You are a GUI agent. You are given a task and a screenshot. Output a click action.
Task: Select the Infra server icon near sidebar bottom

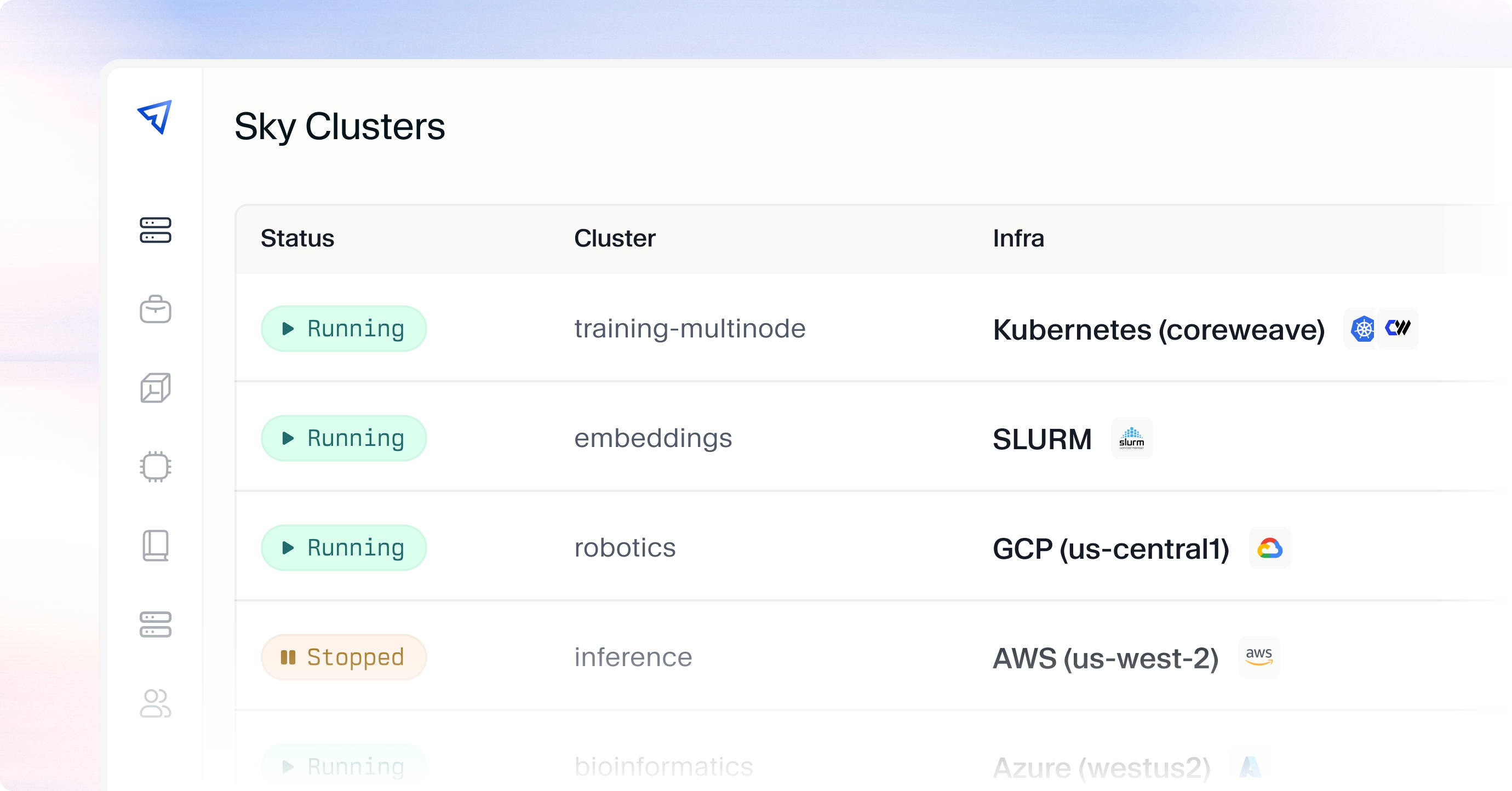click(x=156, y=625)
